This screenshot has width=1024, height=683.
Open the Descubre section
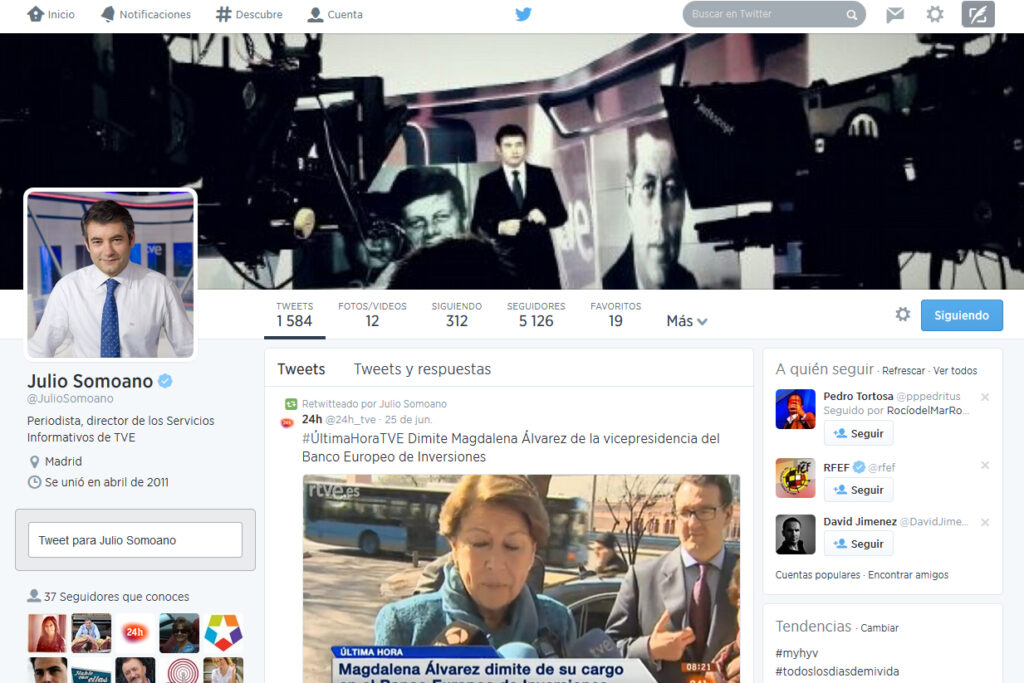(x=249, y=14)
